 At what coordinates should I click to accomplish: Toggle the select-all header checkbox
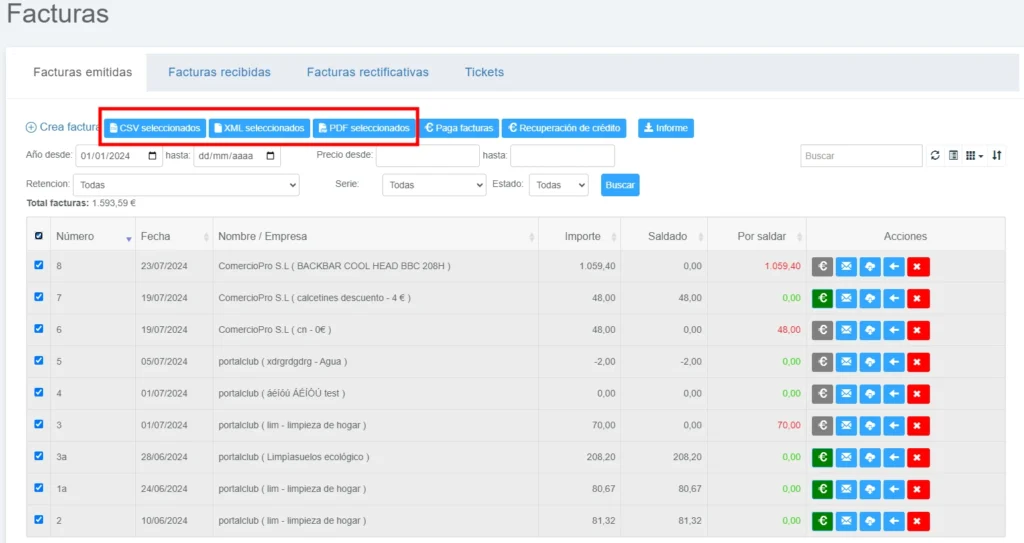click(39, 235)
